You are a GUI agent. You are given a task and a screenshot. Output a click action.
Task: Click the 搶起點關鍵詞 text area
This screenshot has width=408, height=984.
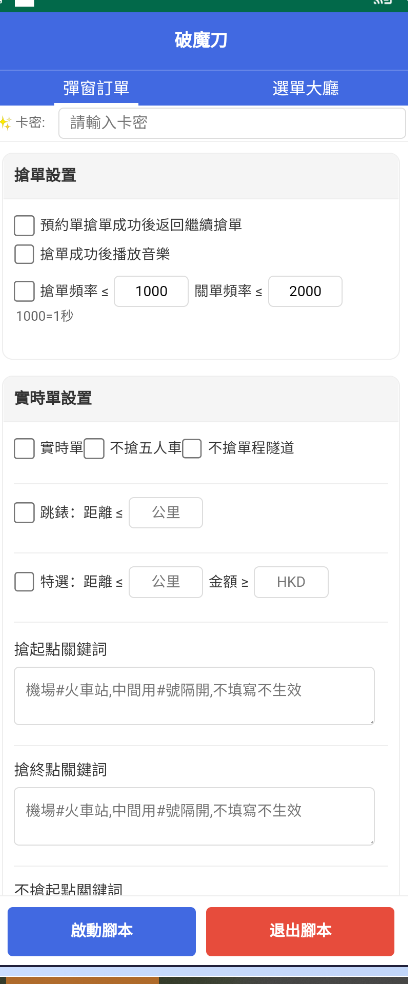pyautogui.click(x=195, y=696)
